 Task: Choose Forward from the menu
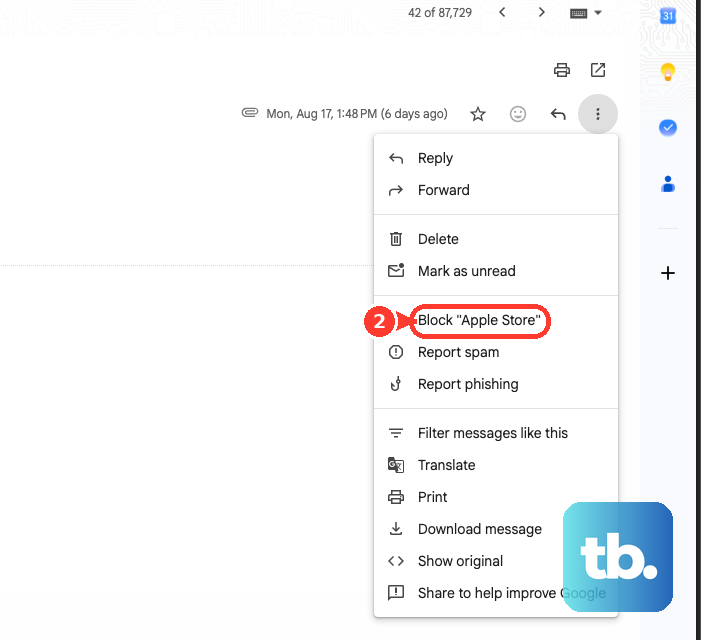pos(496,190)
